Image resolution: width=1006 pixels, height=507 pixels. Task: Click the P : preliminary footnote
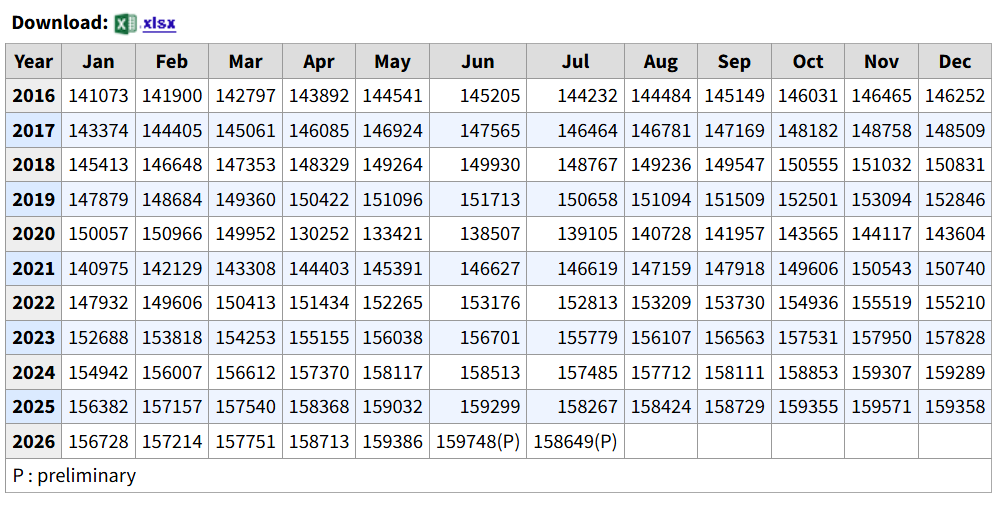click(x=74, y=476)
